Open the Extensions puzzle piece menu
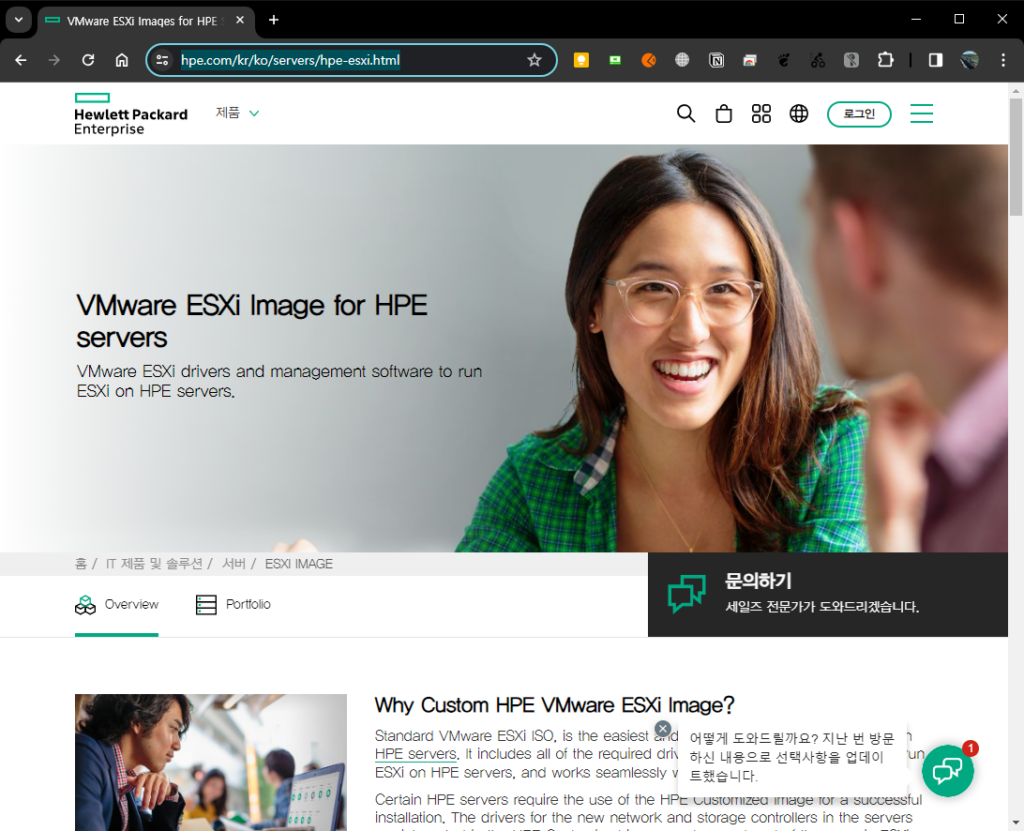 (x=886, y=60)
